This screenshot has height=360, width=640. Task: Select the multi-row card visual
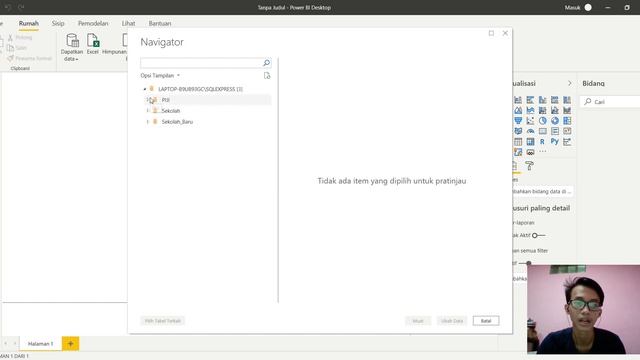(x=555, y=131)
